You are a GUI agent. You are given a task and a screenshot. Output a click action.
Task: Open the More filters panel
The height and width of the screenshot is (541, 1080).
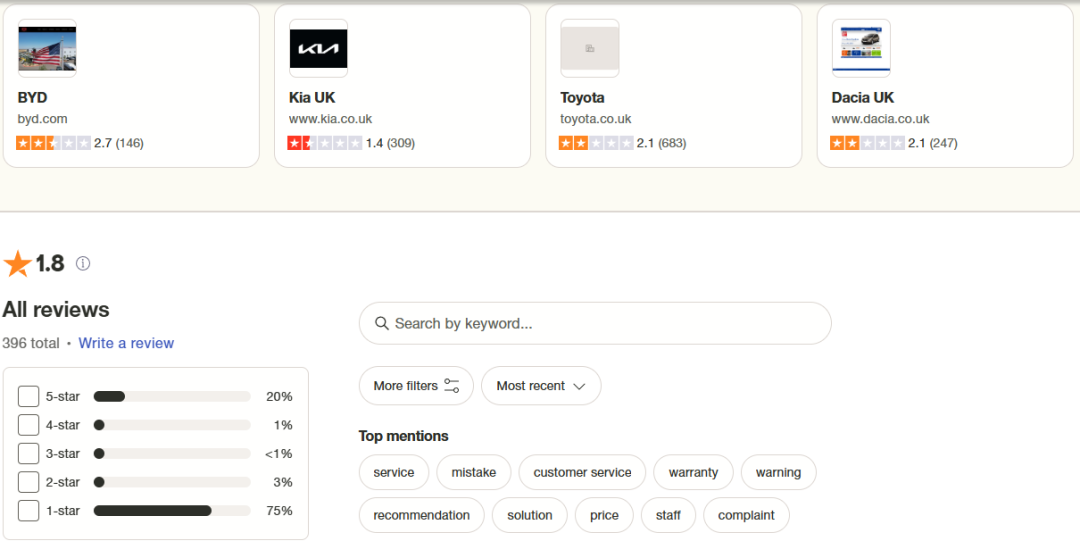[x=416, y=386]
